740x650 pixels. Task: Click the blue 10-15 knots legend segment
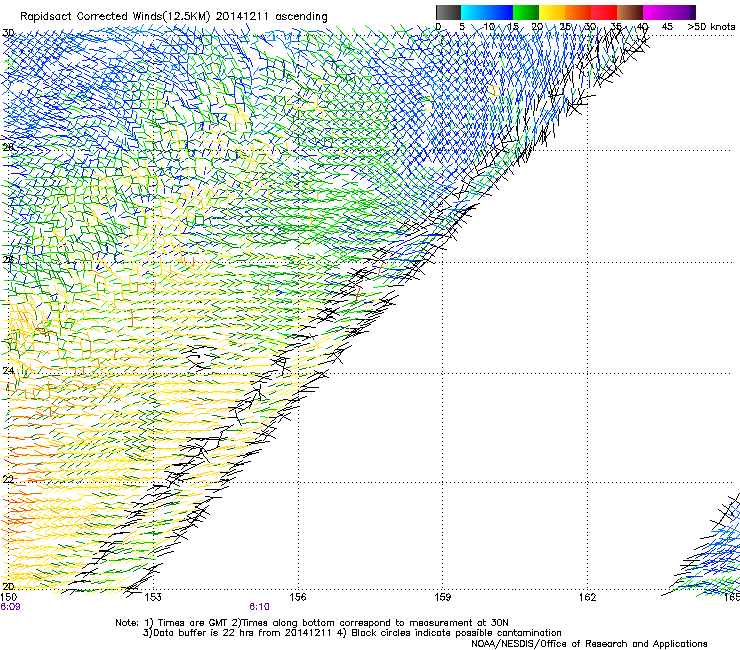coord(500,12)
